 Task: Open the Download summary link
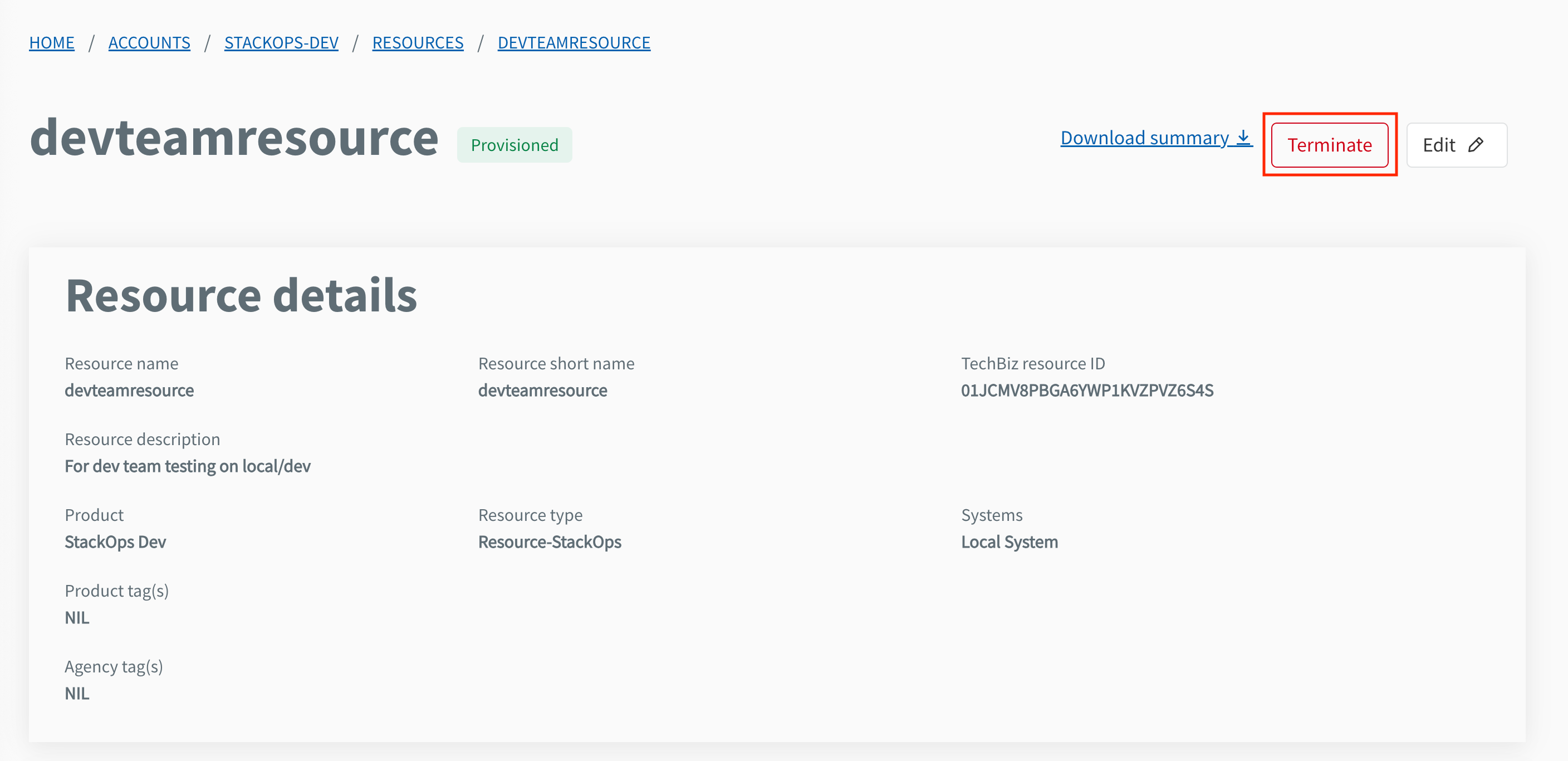(x=1144, y=138)
